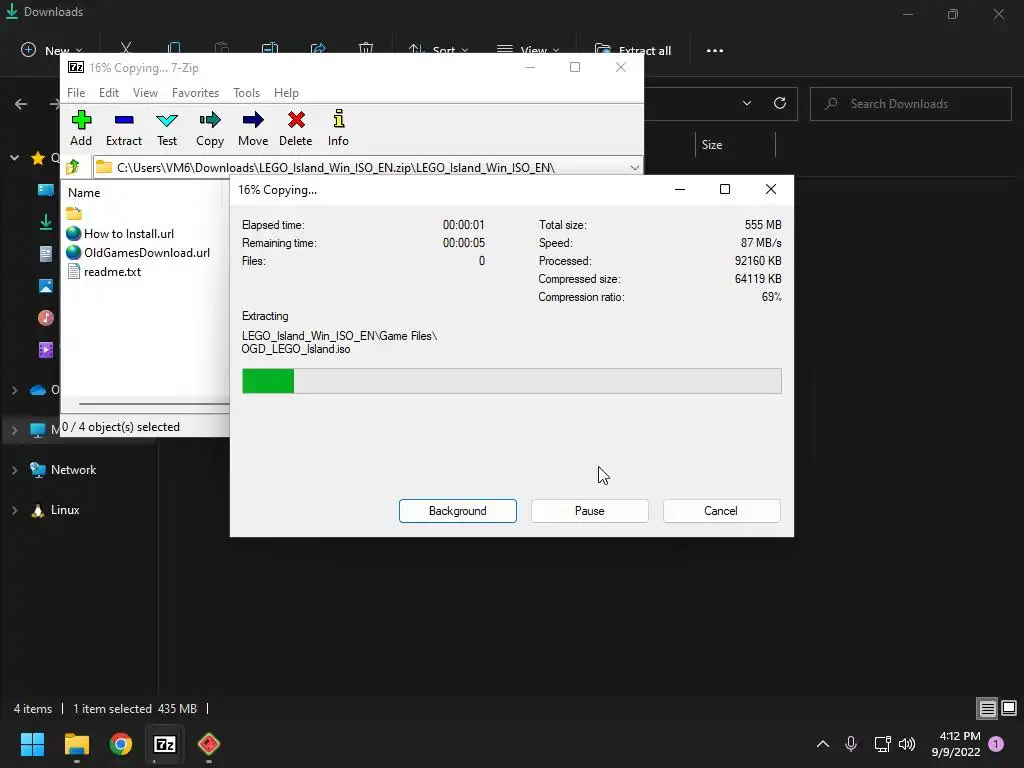Open the Music quick access icon
Screen dimensions: 1024x768
pyautogui.click(x=46, y=318)
